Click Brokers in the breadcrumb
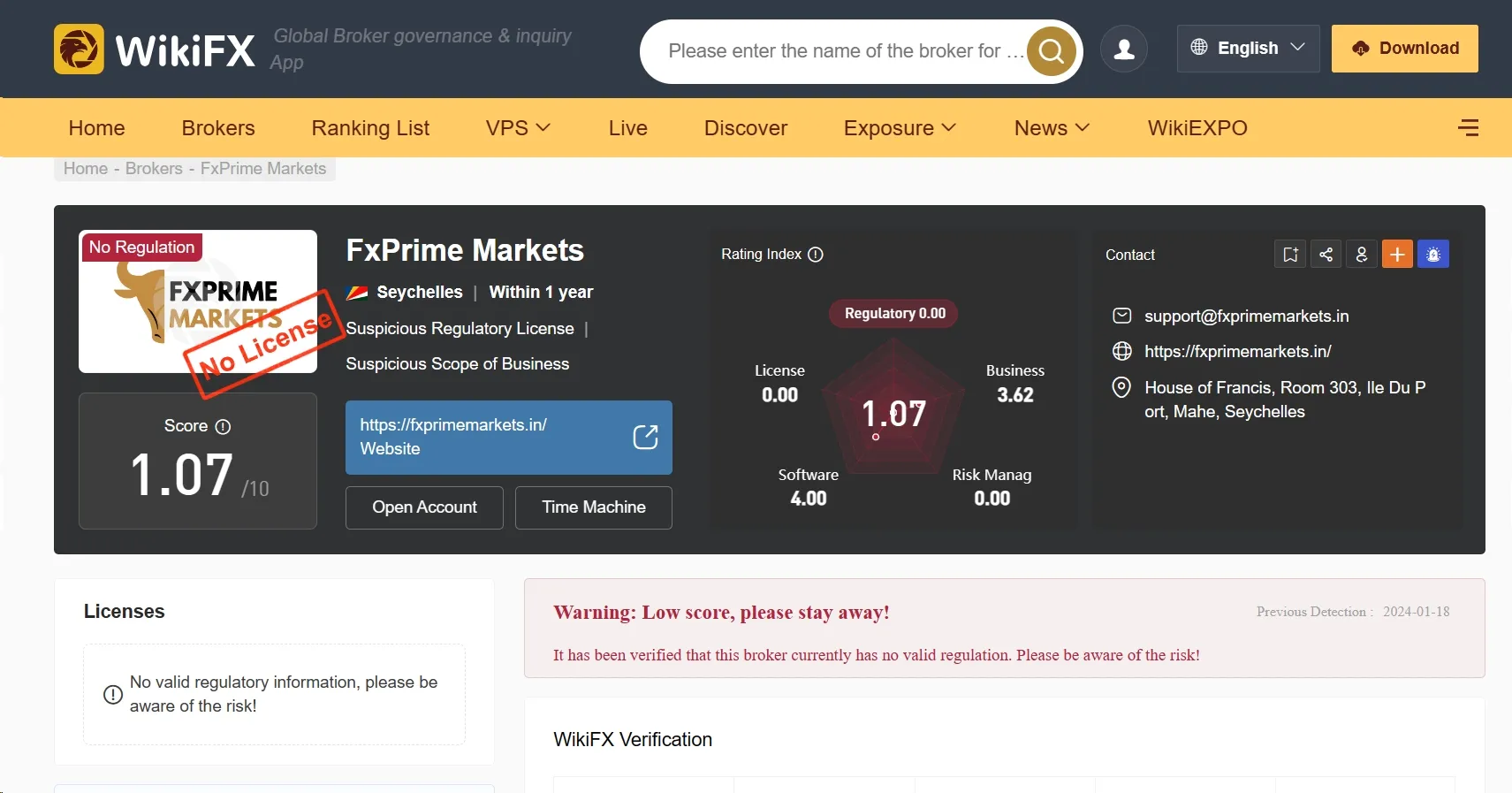 point(154,169)
